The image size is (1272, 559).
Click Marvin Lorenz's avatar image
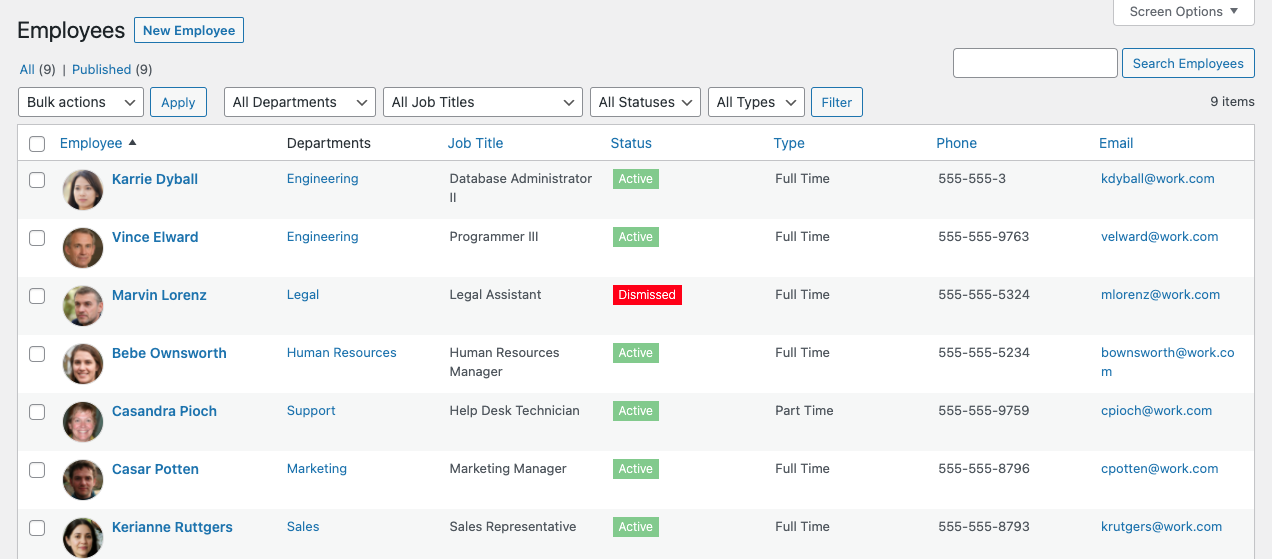(83, 306)
